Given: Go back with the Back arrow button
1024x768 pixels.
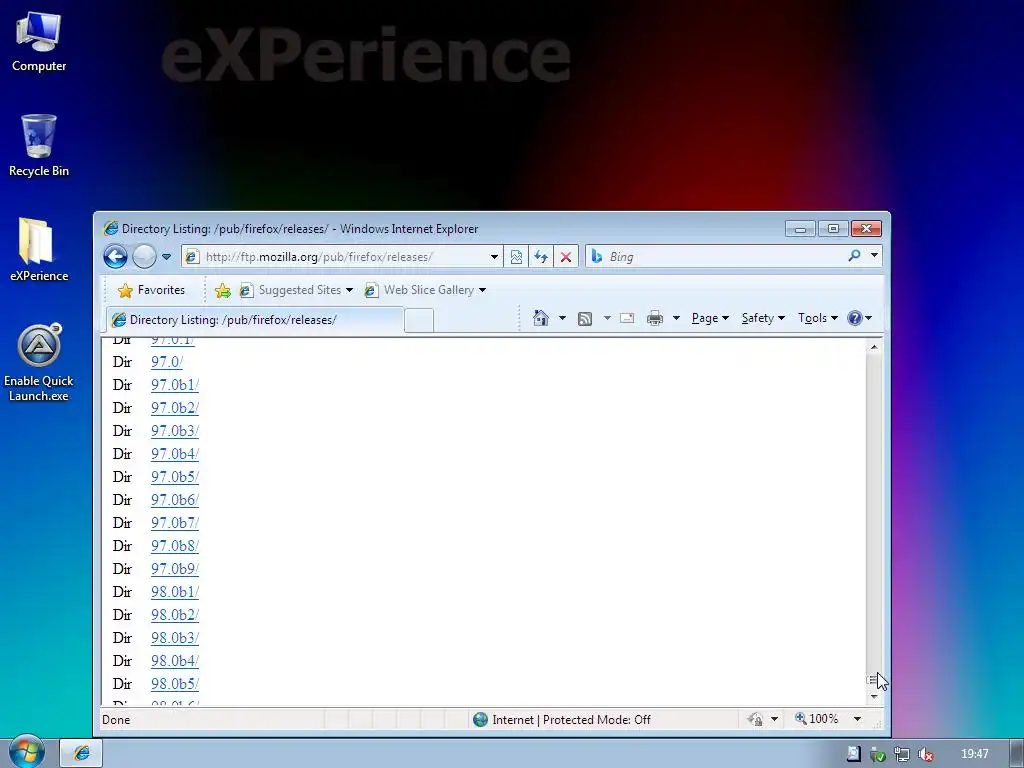Looking at the screenshot, I should (x=115, y=257).
